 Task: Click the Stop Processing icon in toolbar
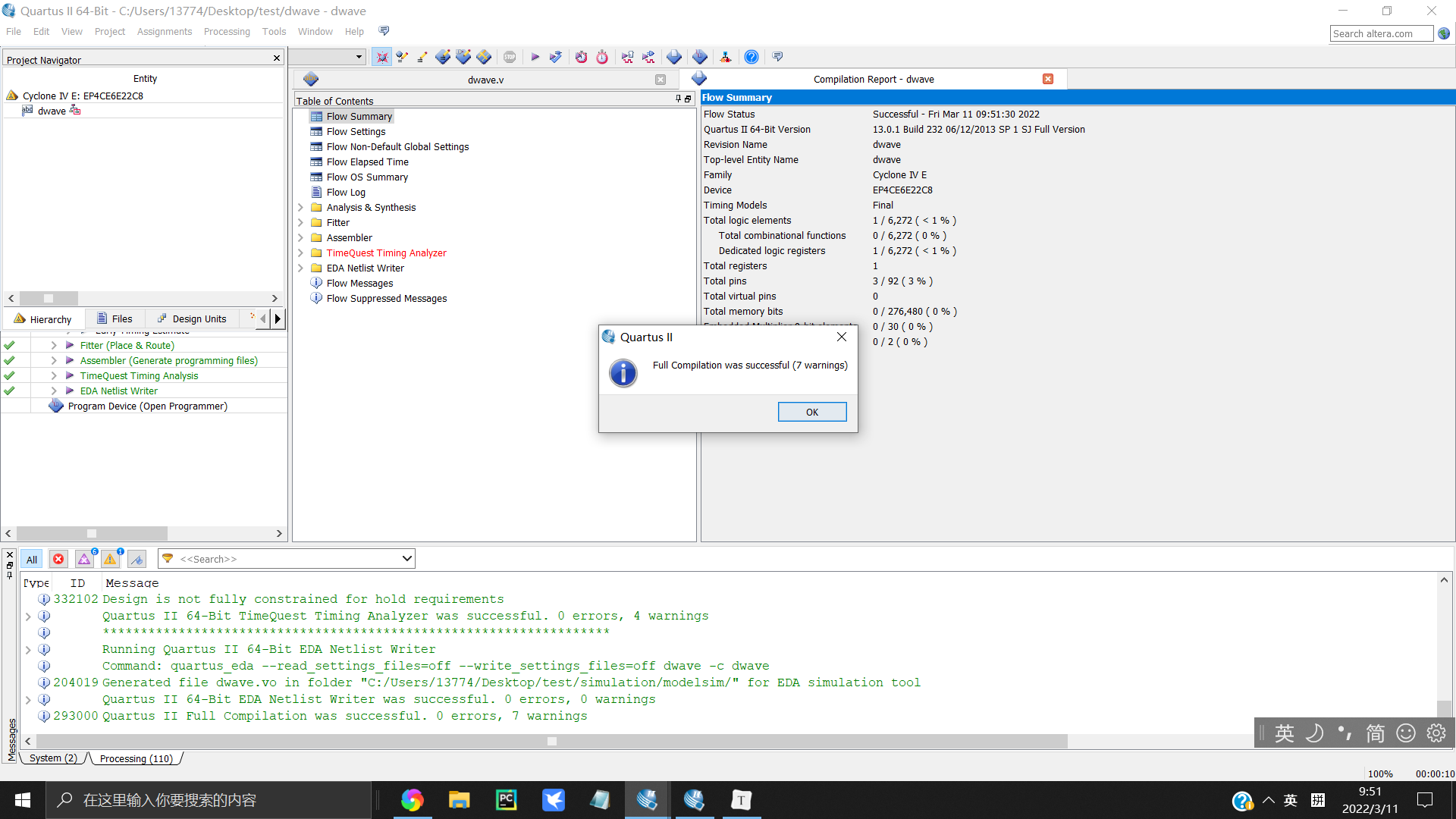click(510, 57)
